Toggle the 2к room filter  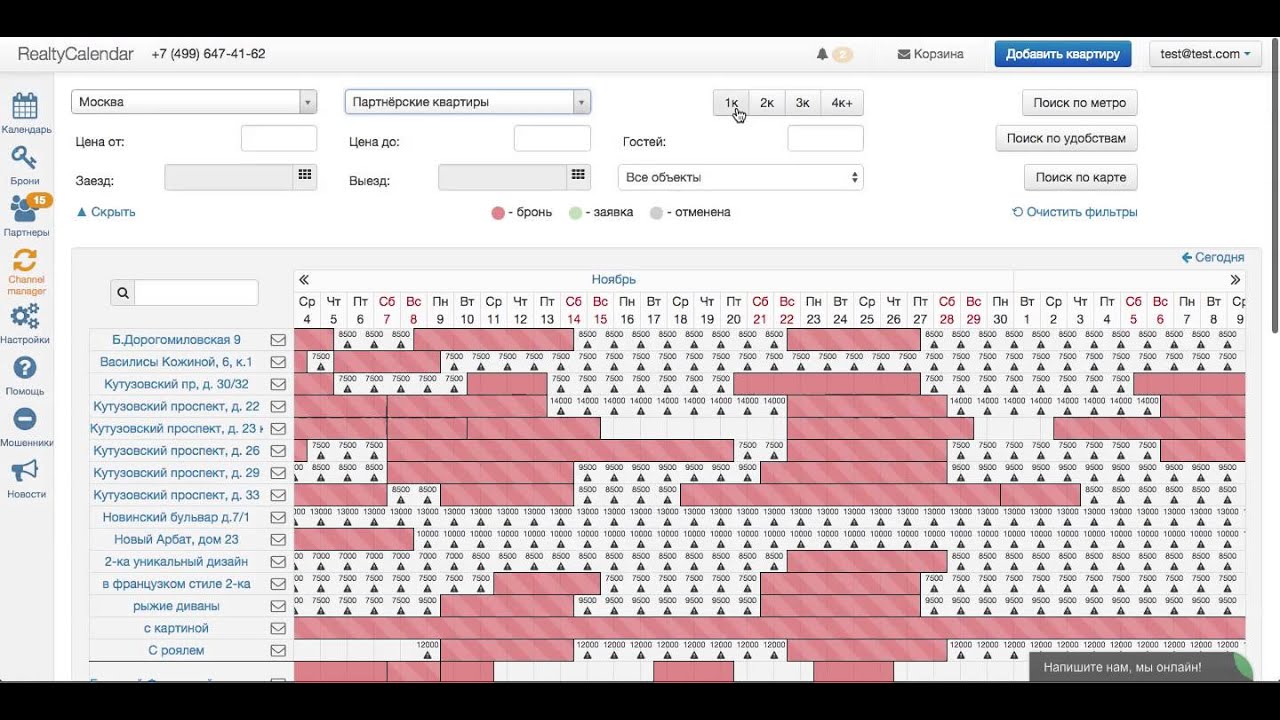[x=767, y=103]
